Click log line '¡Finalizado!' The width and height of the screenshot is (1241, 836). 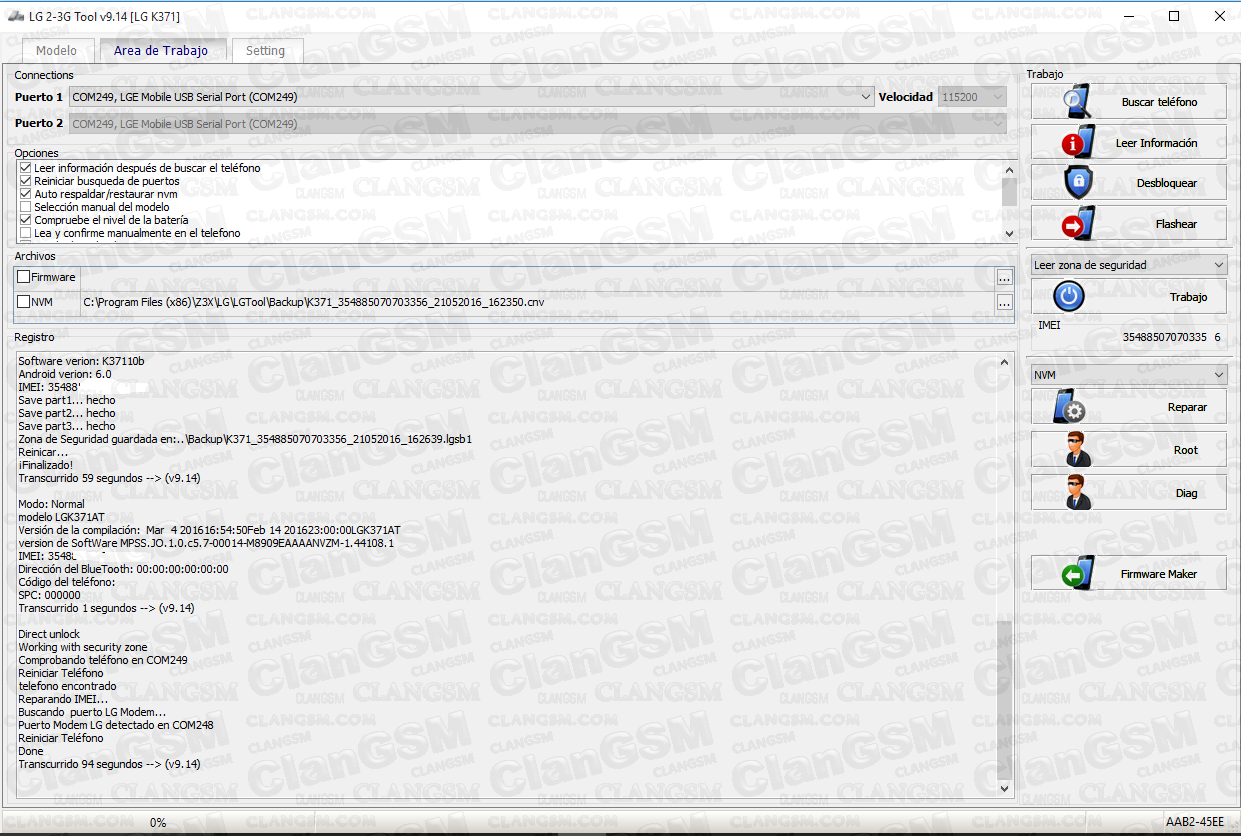pos(45,465)
